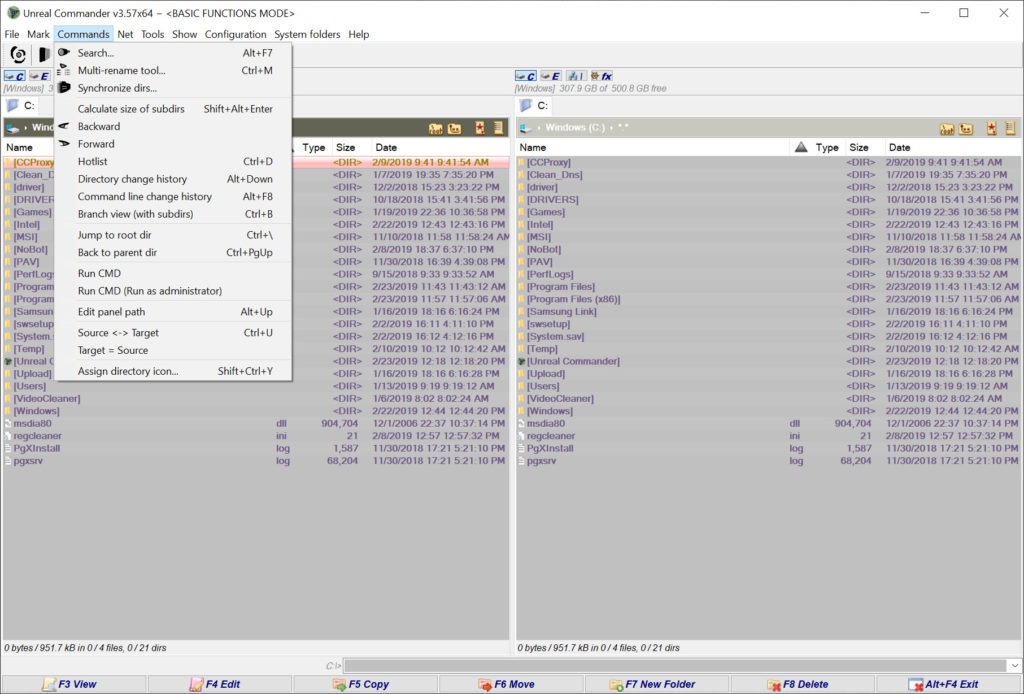The height and width of the screenshot is (694, 1024).
Task: Close the open Commands menu from the menu bar
Action: click(83, 34)
